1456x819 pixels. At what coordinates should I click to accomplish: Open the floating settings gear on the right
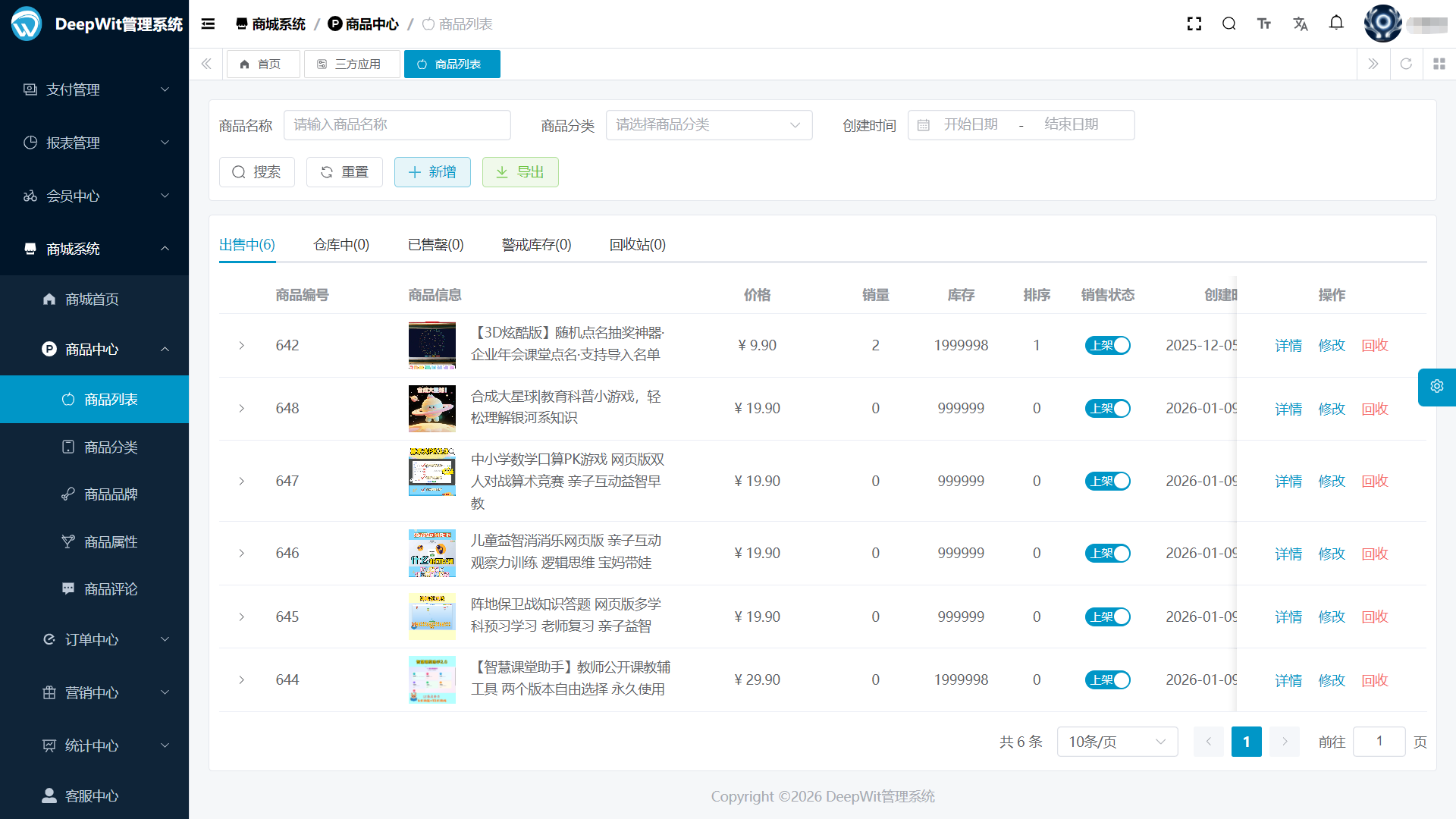click(1436, 387)
